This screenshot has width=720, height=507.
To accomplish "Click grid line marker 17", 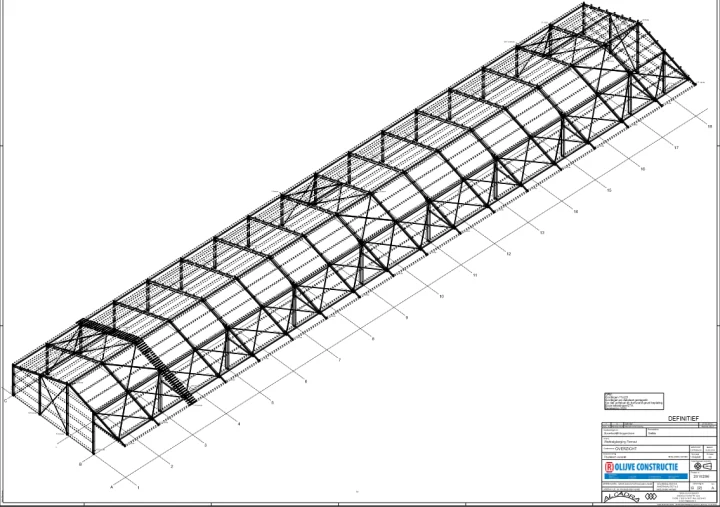I will (676, 148).
